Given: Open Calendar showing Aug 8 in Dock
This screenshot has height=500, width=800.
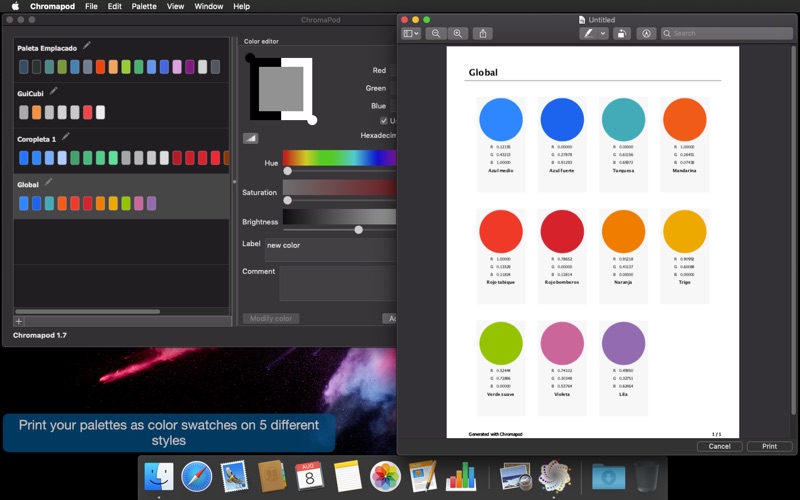Looking at the screenshot, I should [310, 477].
